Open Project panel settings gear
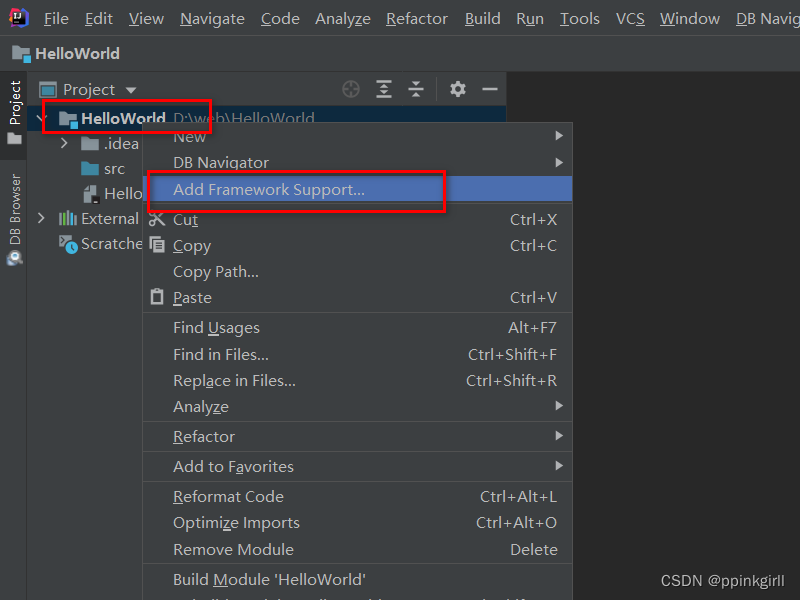The image size is (800, 600). (458, 89)
